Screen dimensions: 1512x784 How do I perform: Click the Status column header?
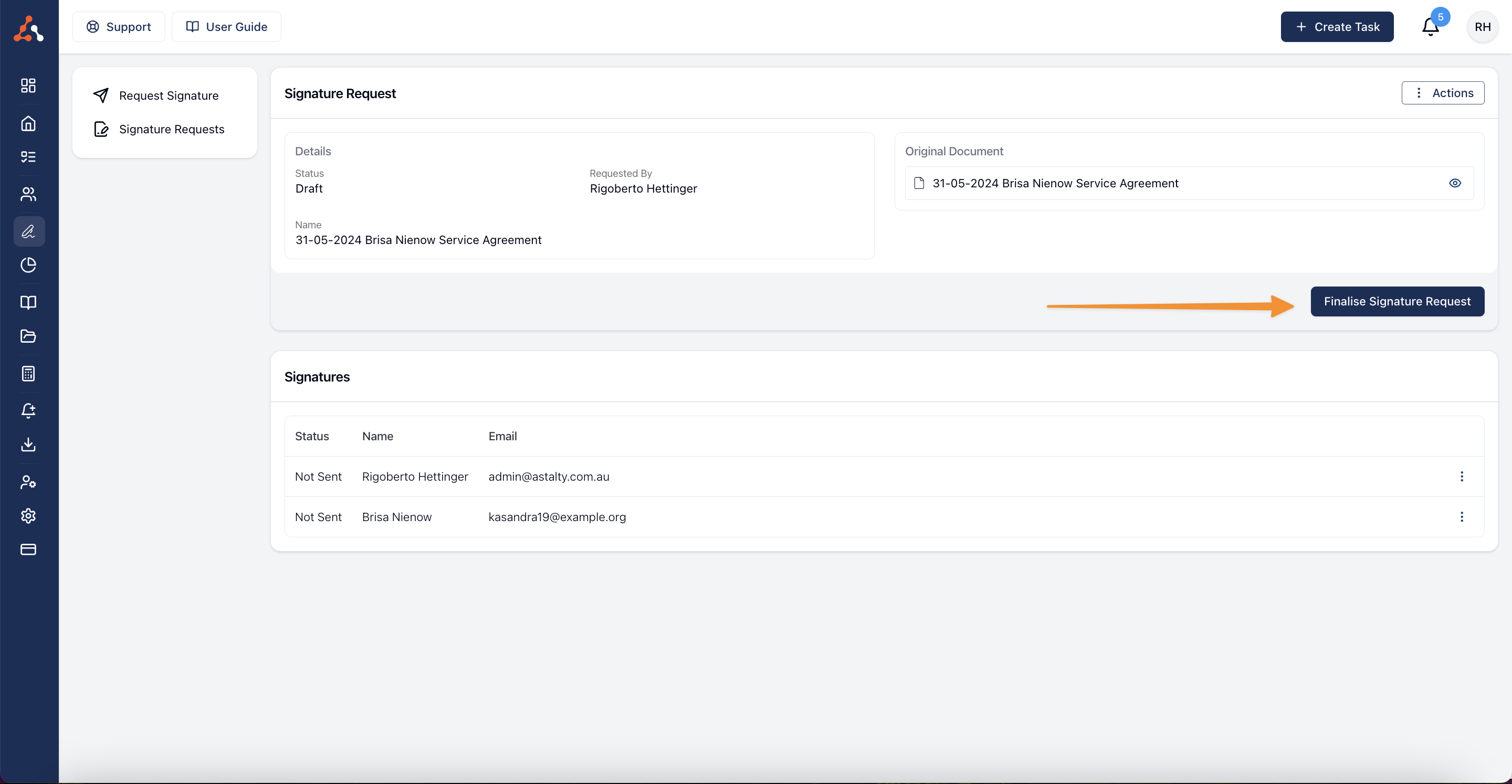[312, 436]
